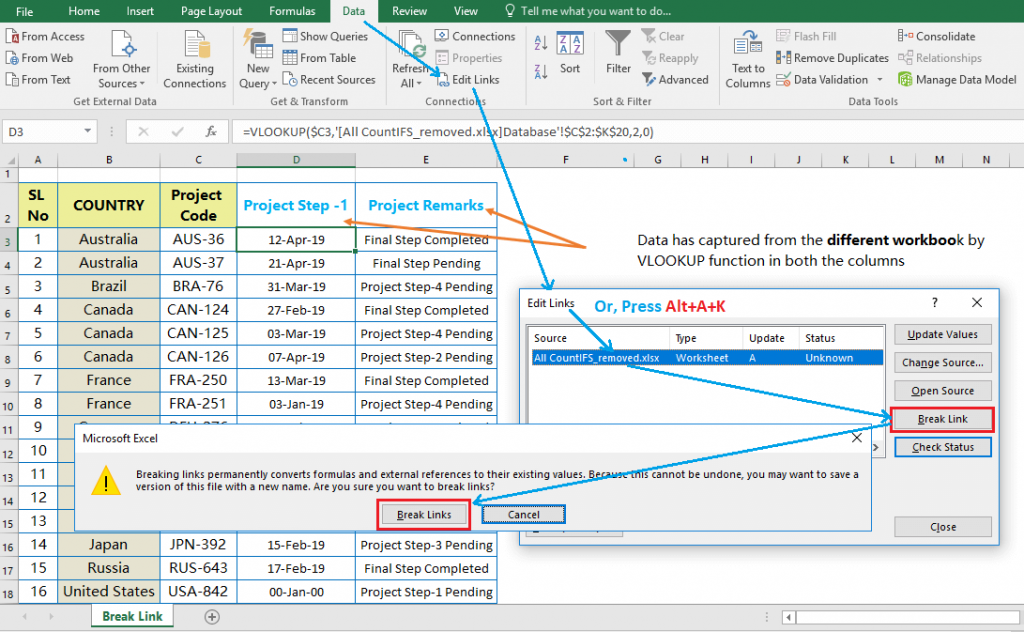Click the Connections icon in the ribbon

441,36
